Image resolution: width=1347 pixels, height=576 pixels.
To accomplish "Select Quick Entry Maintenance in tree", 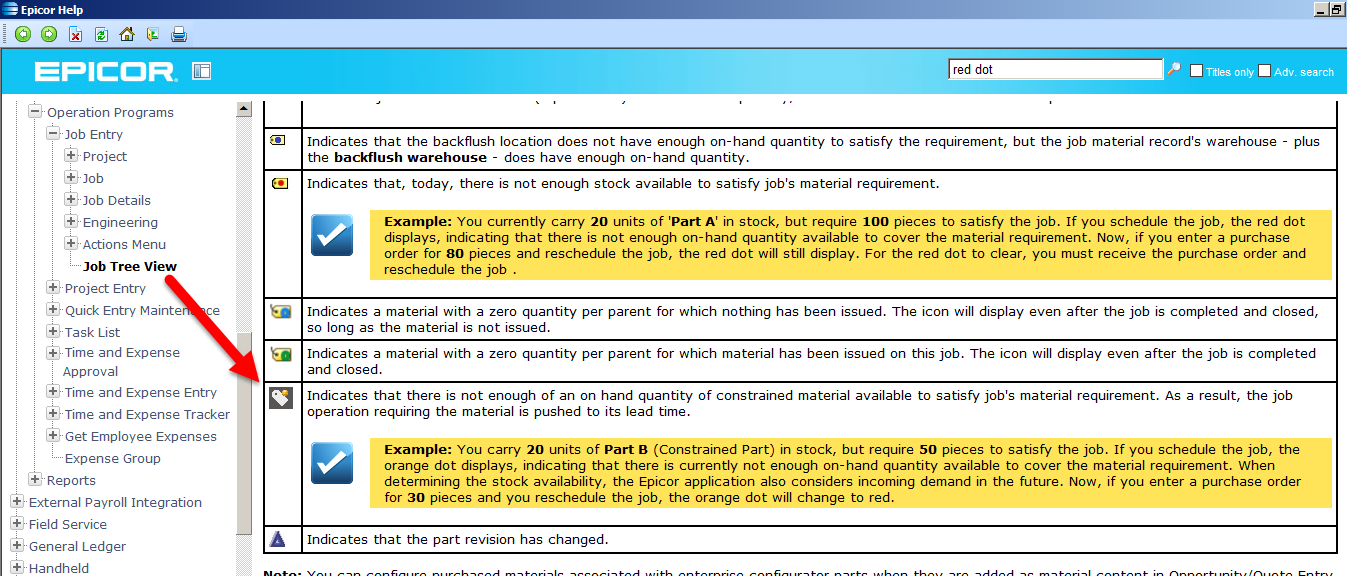I will (142, 310).
